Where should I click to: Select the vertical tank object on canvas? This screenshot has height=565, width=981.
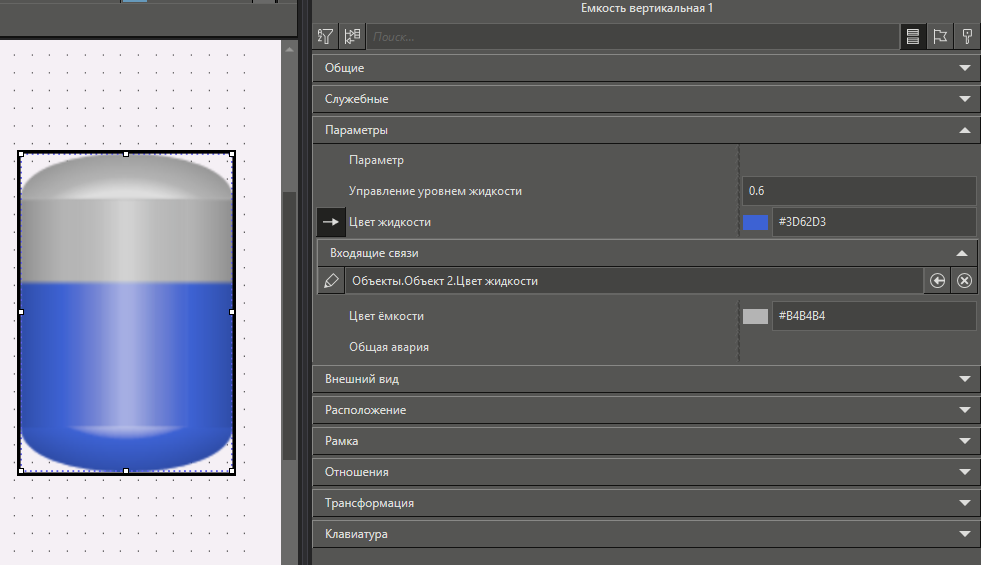pos(126,312)
